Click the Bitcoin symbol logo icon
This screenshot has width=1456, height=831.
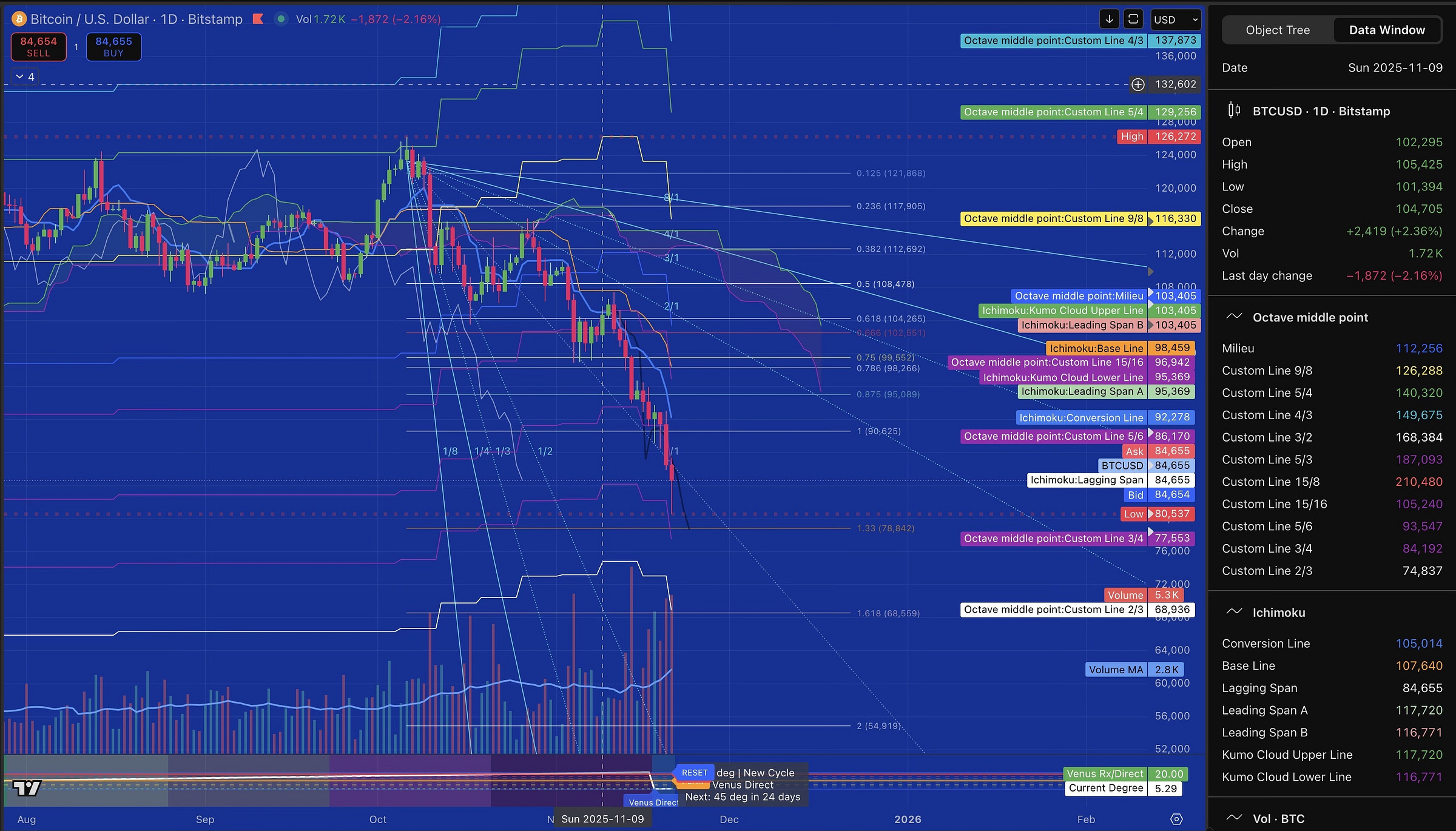pos(19,19)
